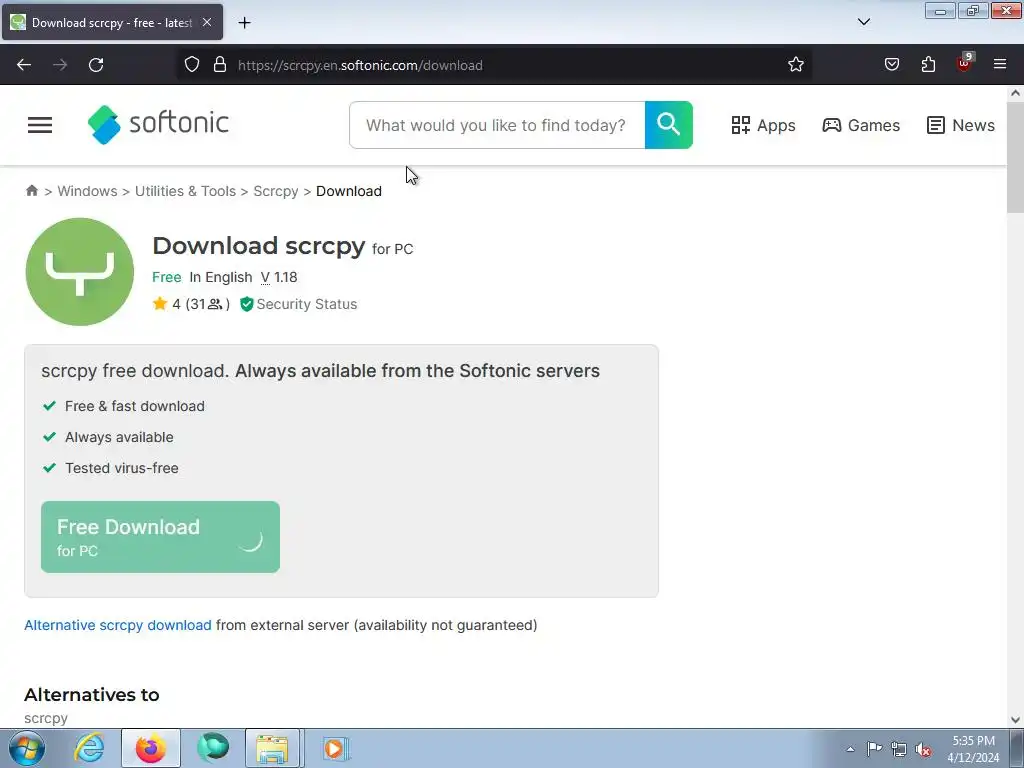Open the Games section
The width and height of the screenshot is (1024, 768).
click(861, 125)
